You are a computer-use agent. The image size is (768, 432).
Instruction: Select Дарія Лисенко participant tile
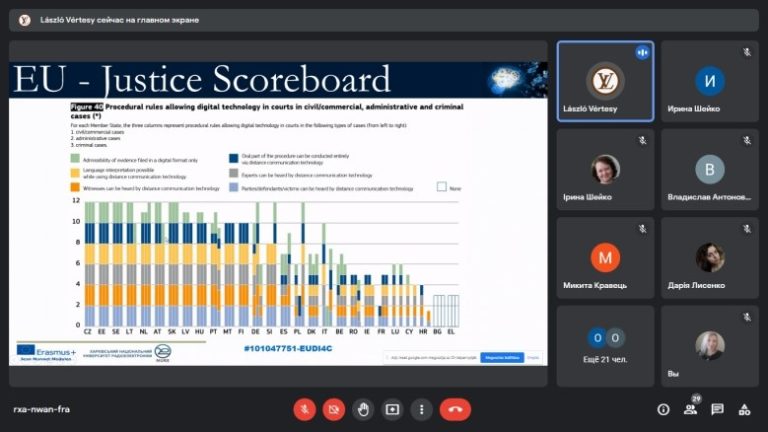coord(710,258)
